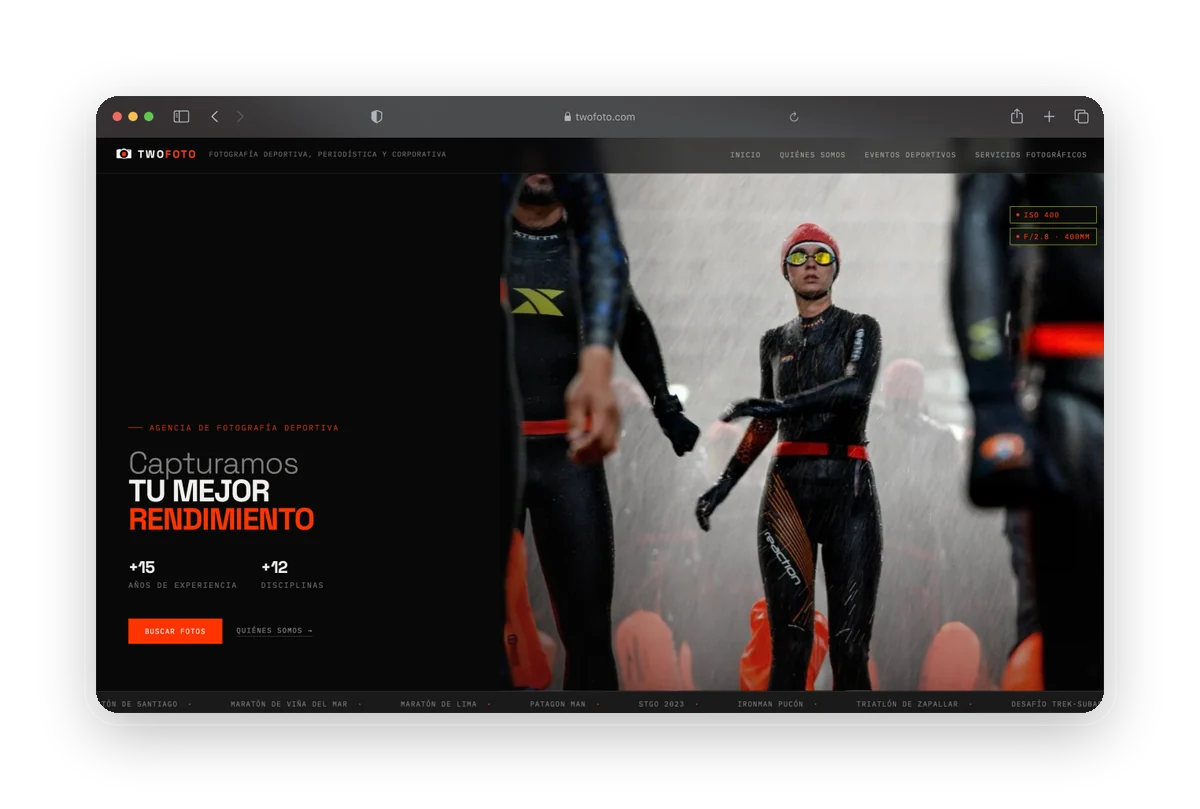Image resolution: width=1200 pixels, height=809 pixels.
Task: Follow the Quiénes Somos arrow link
Action: pyautogui.click(x=275, y=631)
